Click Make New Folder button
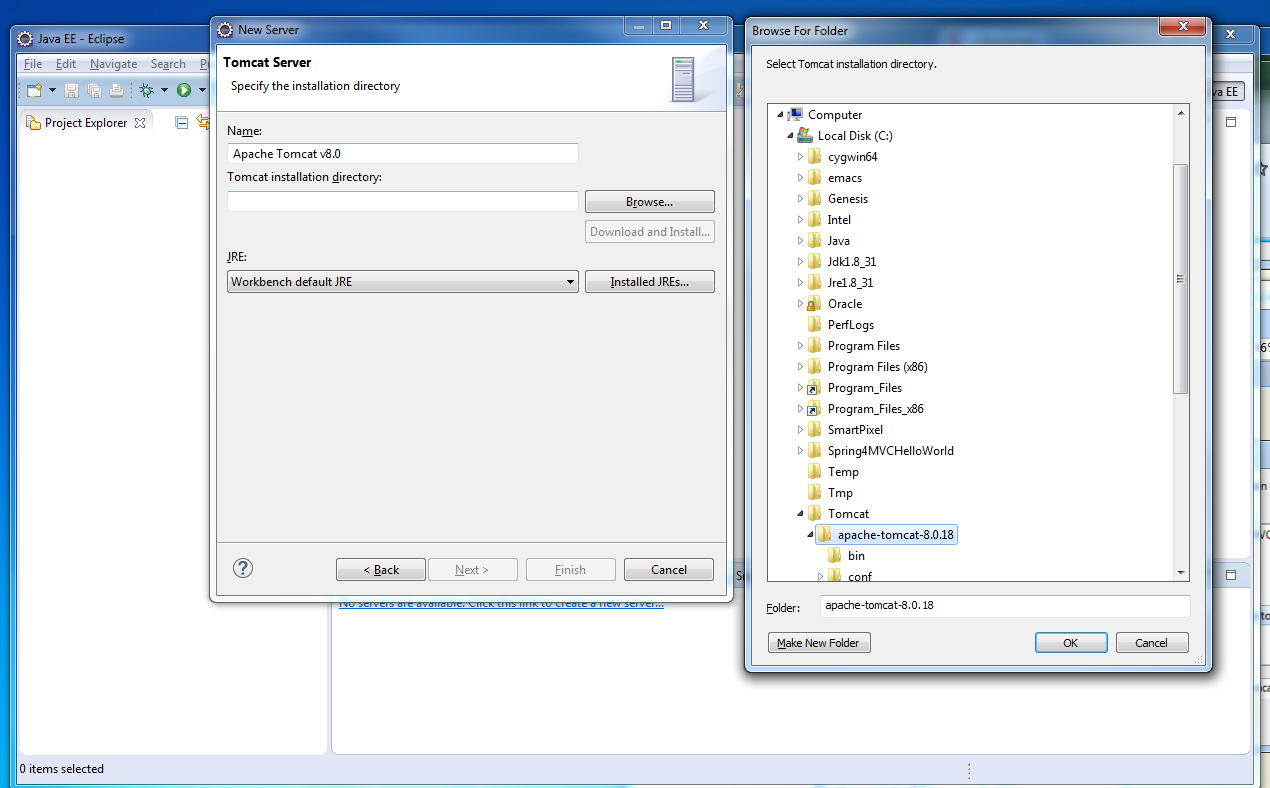Viewport: 1270px width, 788px height. [819, 643]
